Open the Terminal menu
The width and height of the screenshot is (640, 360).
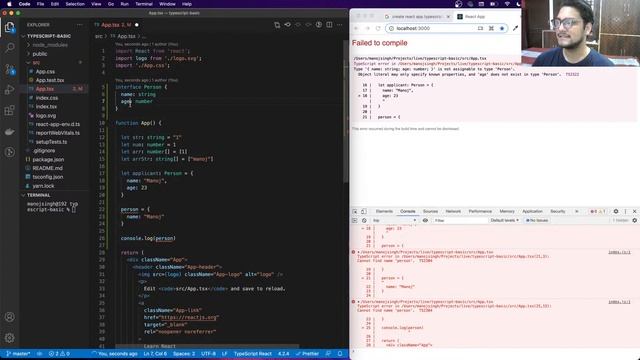coord(144,4)
